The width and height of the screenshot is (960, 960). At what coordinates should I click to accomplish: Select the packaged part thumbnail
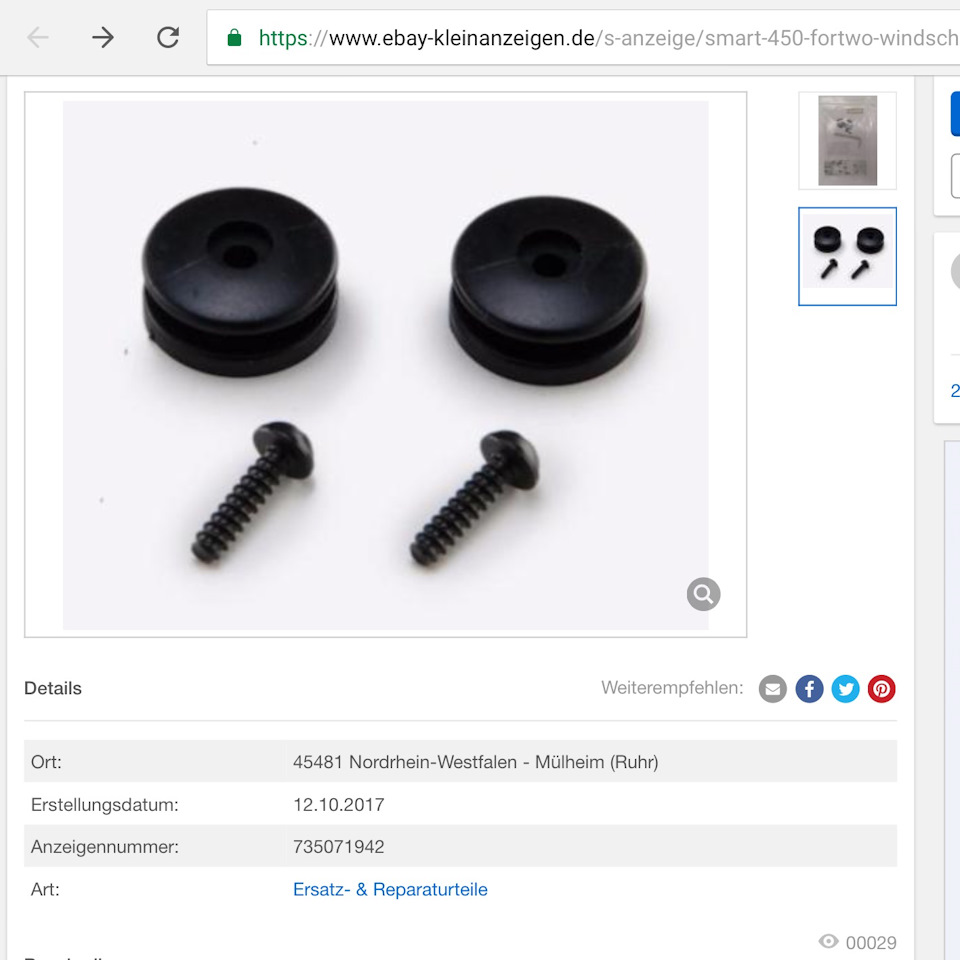pyautogui.click(x=847, y=141)
